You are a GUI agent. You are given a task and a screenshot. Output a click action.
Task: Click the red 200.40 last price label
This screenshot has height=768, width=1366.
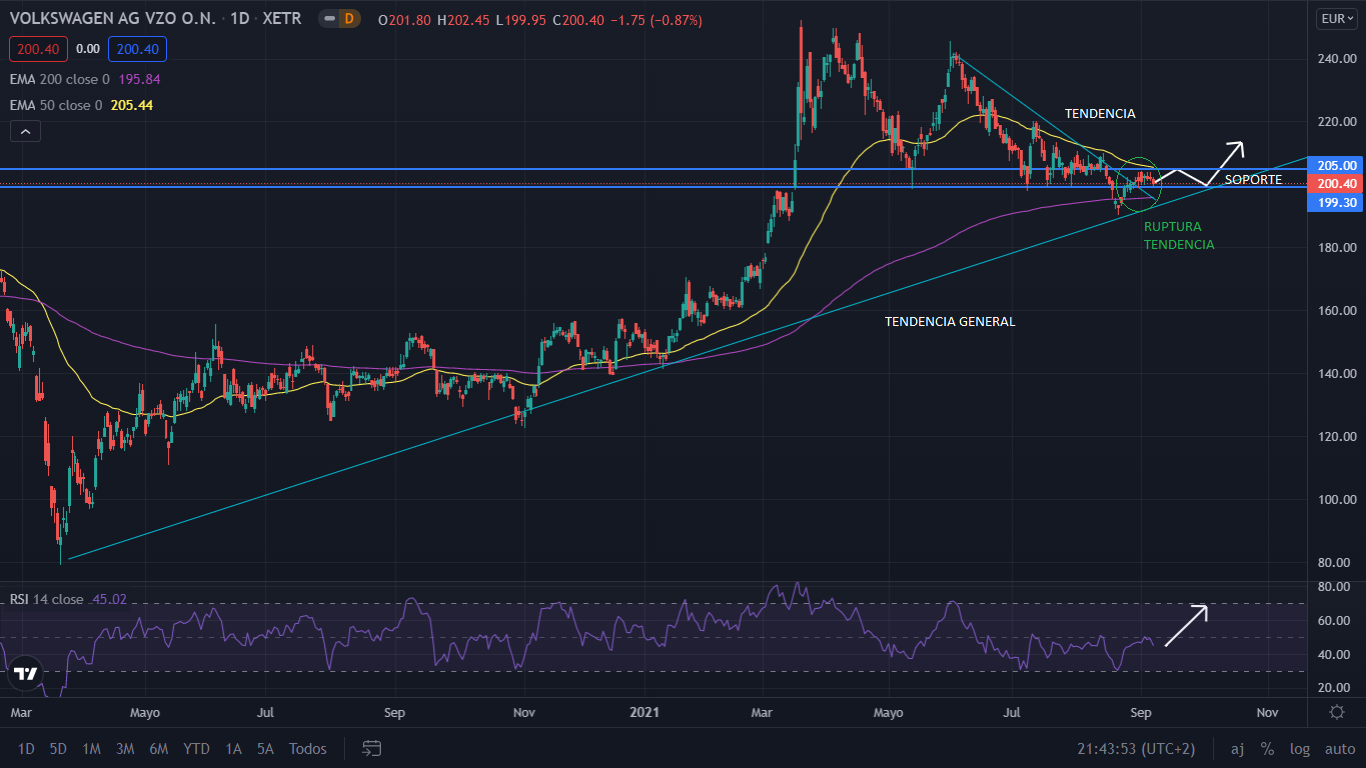1337,183
